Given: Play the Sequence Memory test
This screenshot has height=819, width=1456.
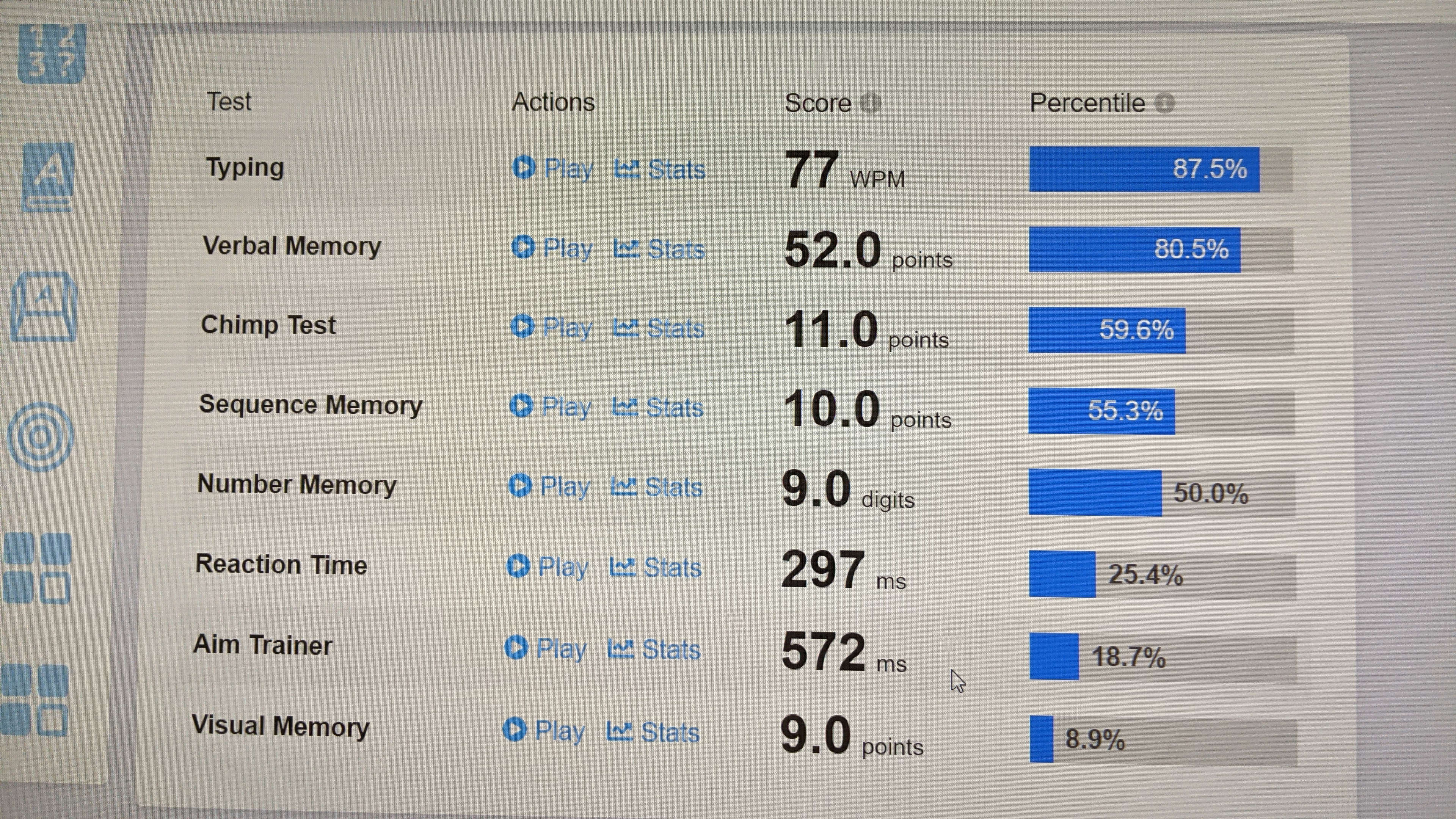Looking at the screenshot, I should click(x=551, y=406).
